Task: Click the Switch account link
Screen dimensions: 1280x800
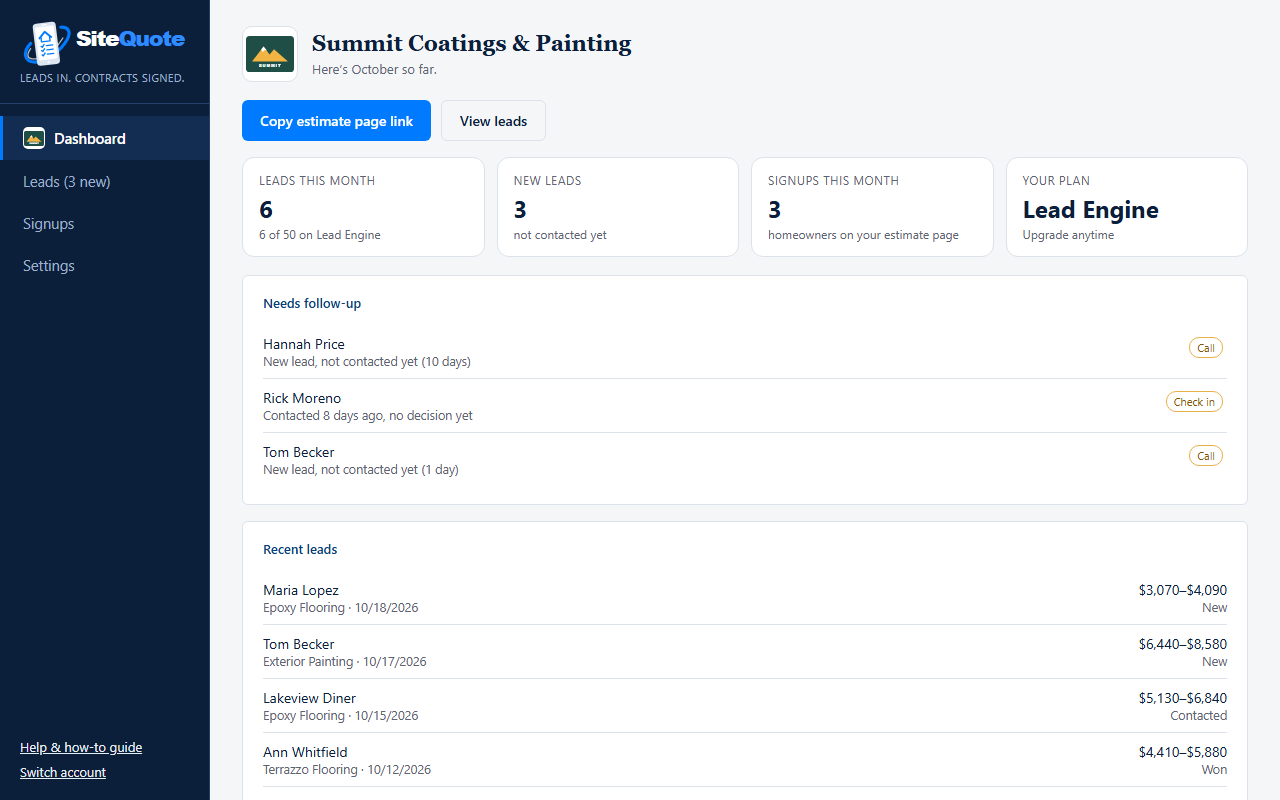Action: tap(63, 772)
